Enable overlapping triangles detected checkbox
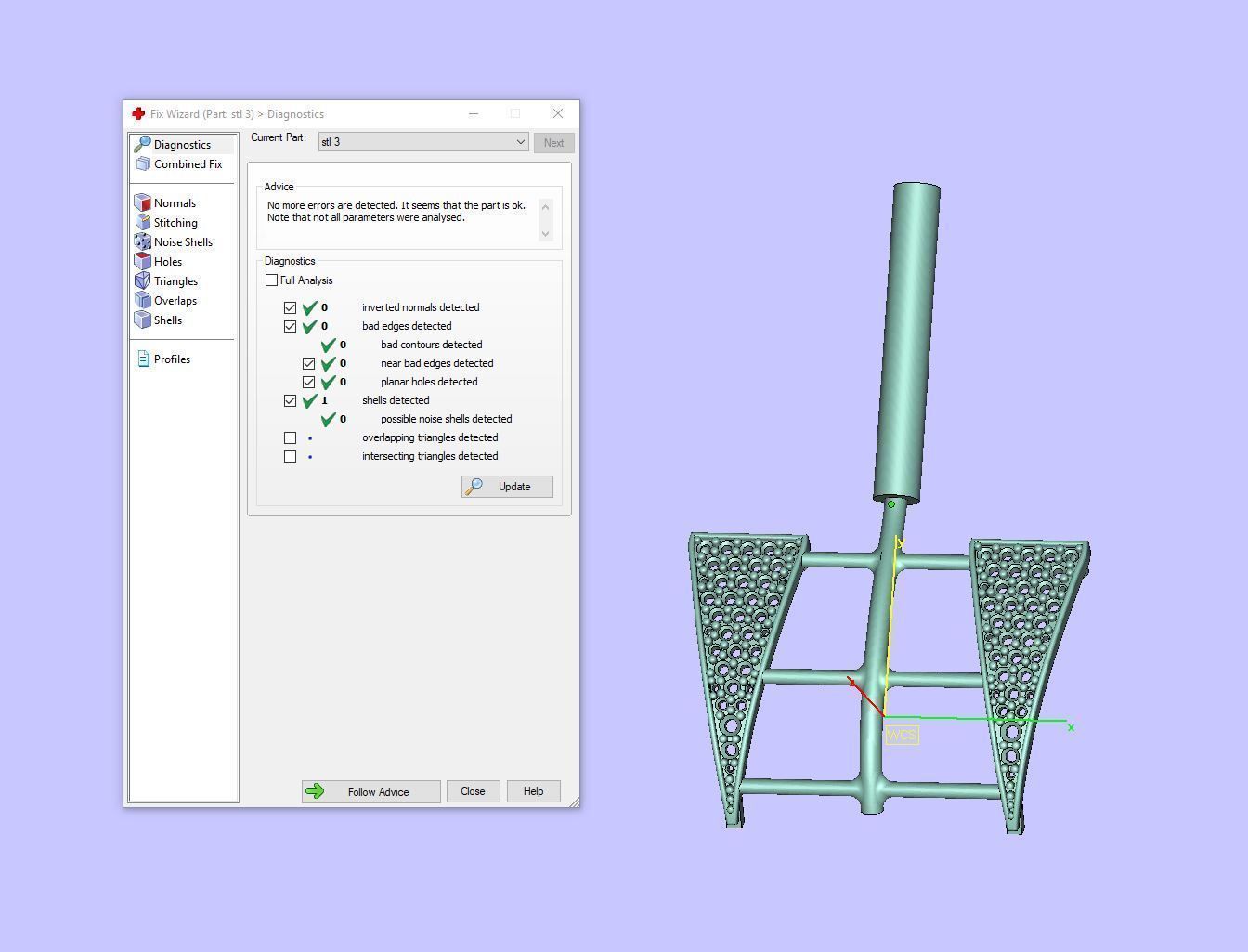The height and width of the screenshot is (952, 1248). click(x=290, y=437)
